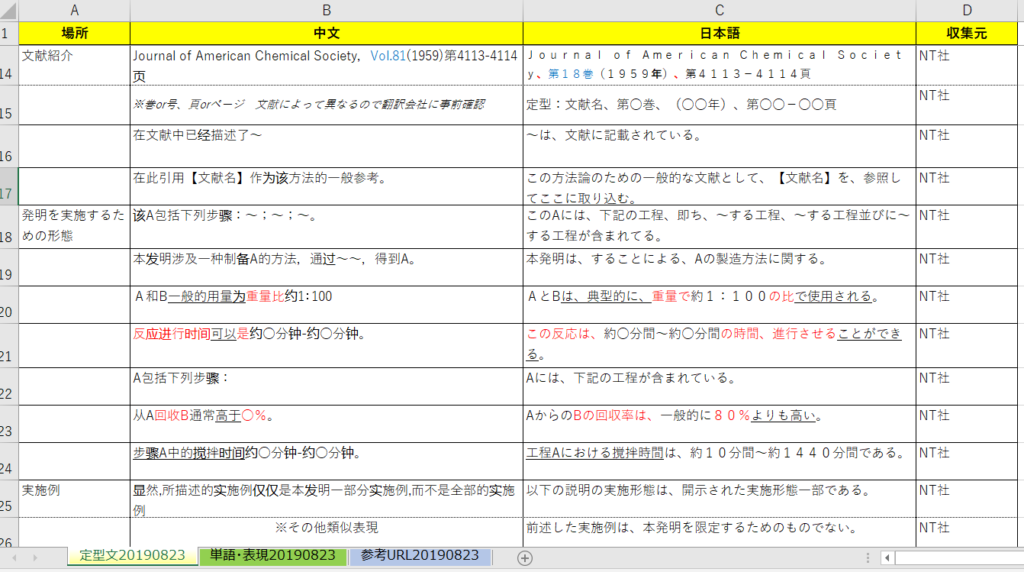Open the 定型文20190823 sheet tab

click(132, 556)
